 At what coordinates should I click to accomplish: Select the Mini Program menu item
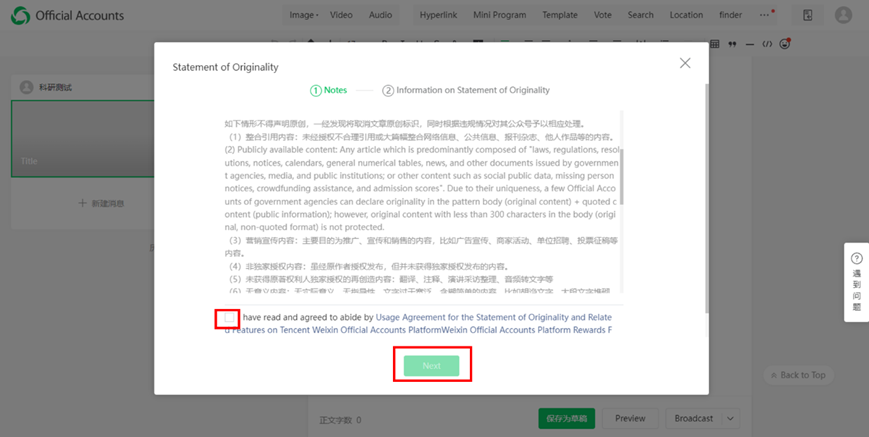coord(499,15)
